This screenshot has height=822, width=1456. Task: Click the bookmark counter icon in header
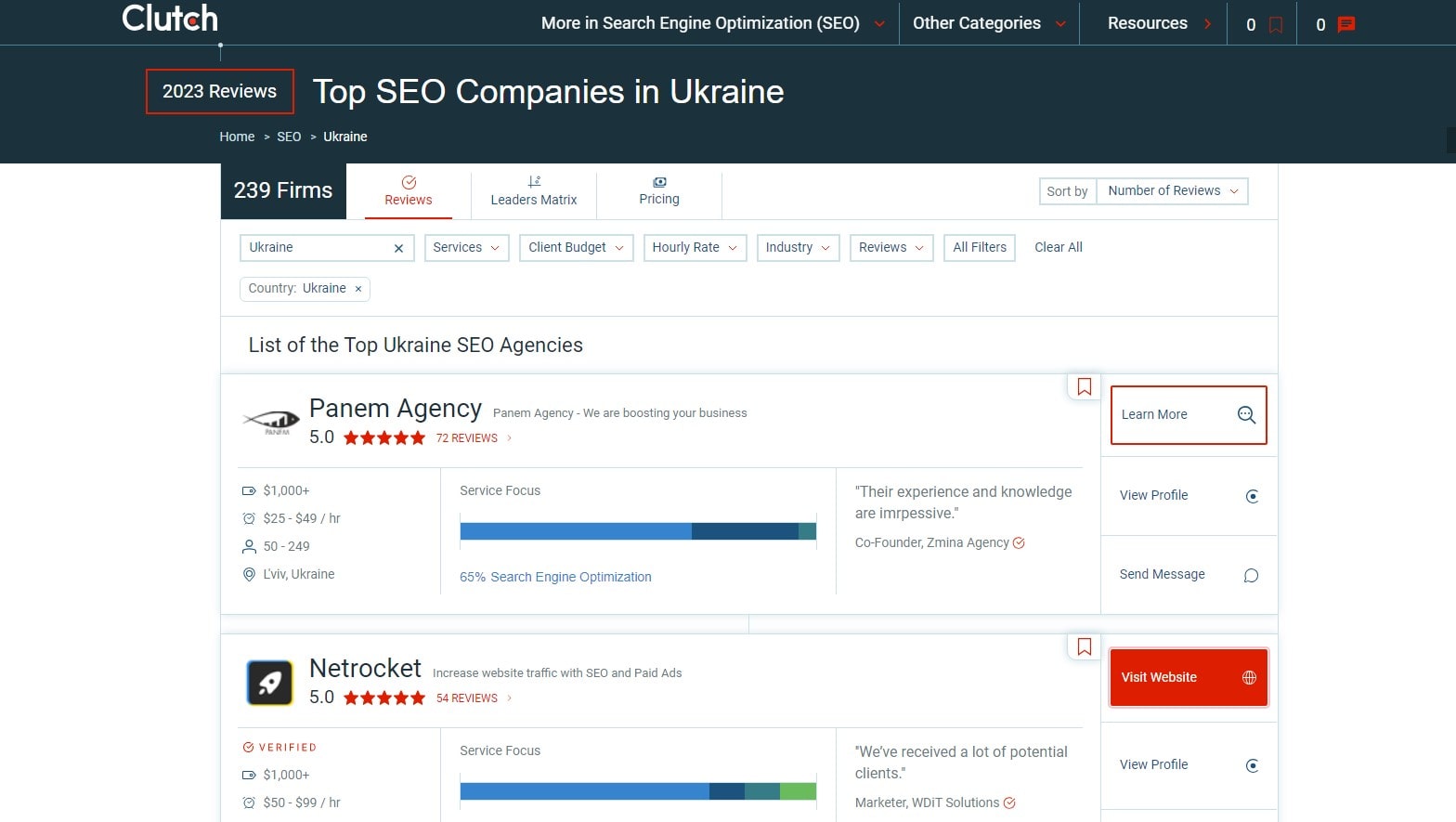coord(1276,25)
